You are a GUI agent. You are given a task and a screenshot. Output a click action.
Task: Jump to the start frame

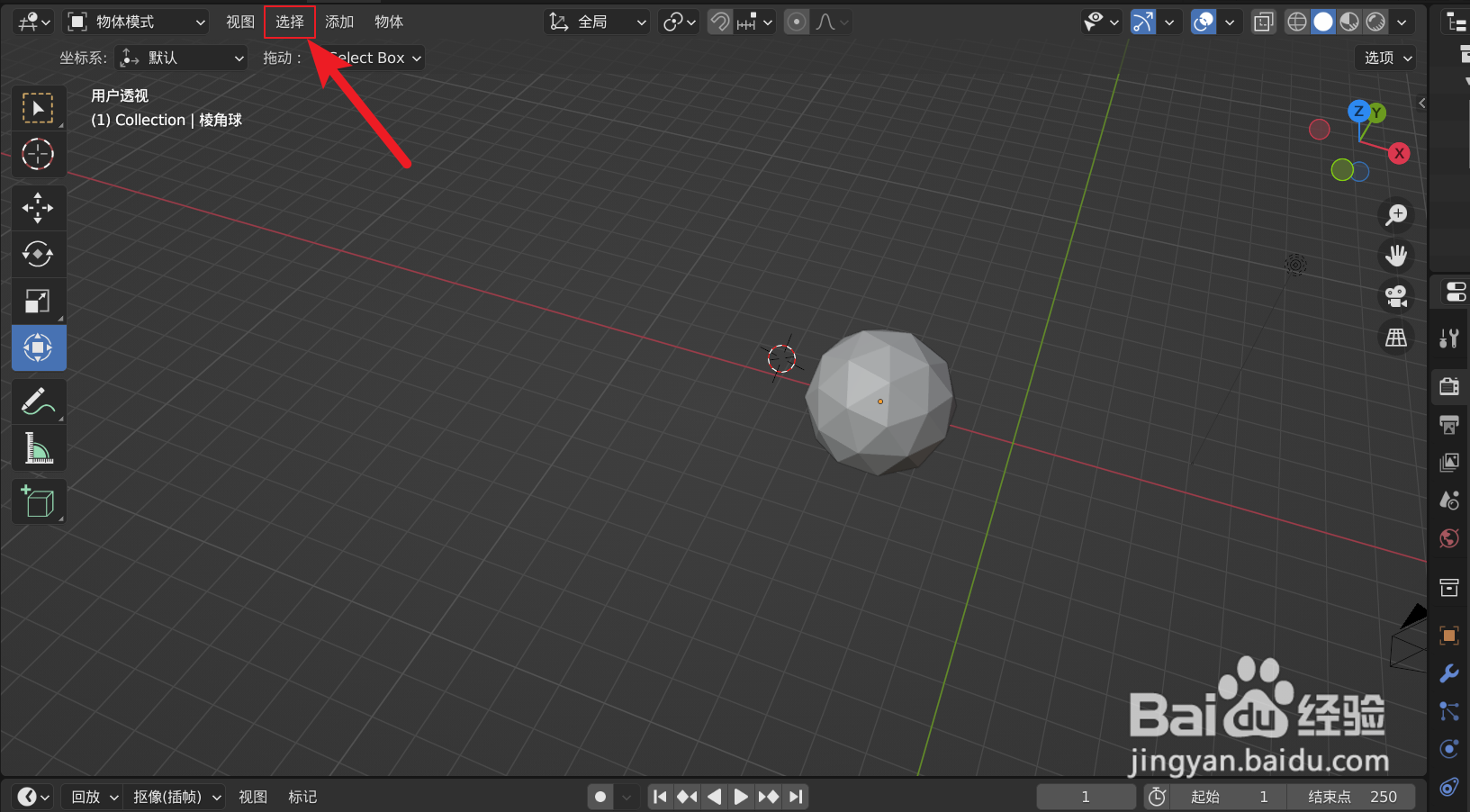pyautogui.click(x=660, y=797)
